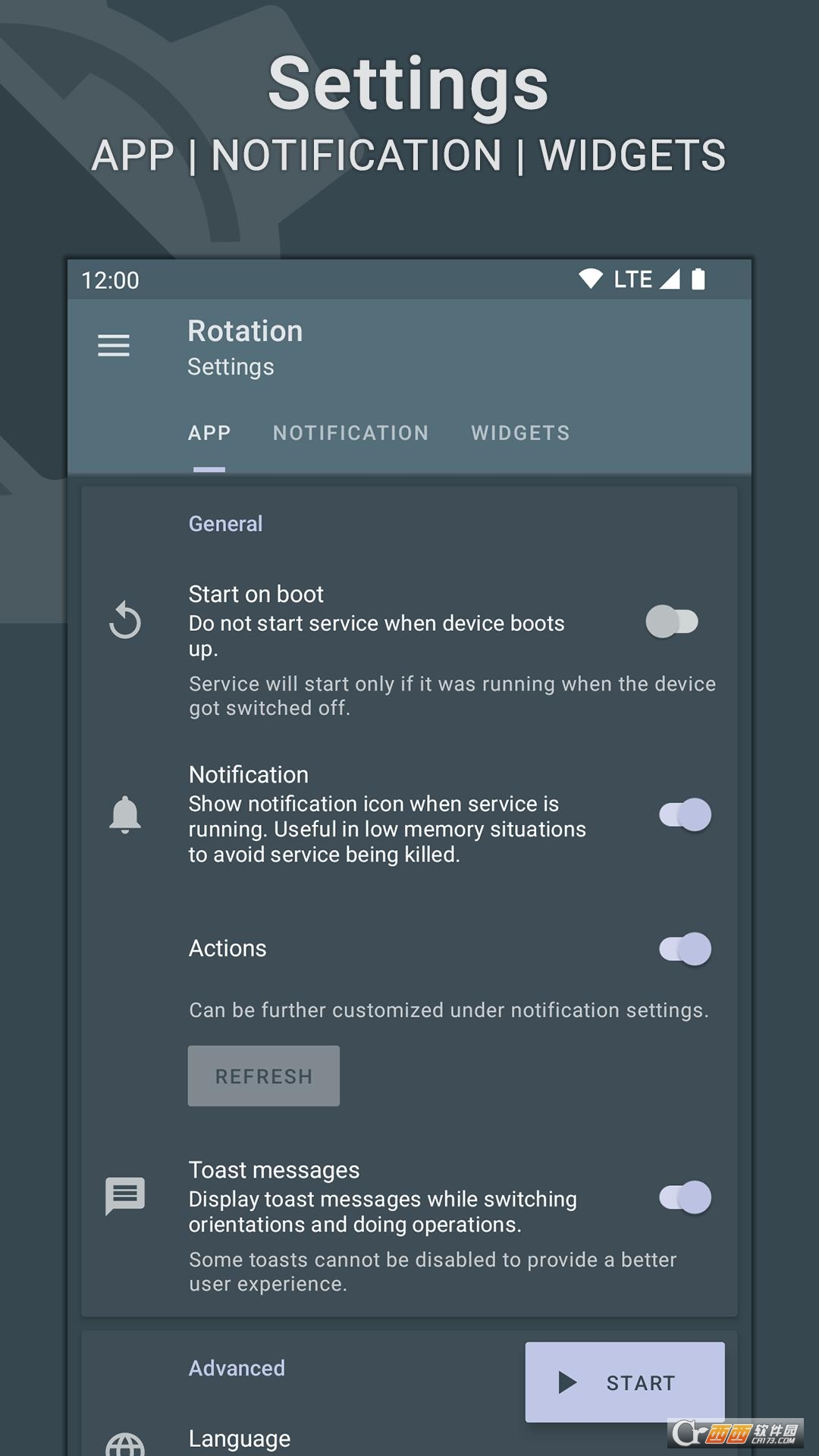Click the Toast messages chat icon
819x1456 pixels.
(125, 1196)
